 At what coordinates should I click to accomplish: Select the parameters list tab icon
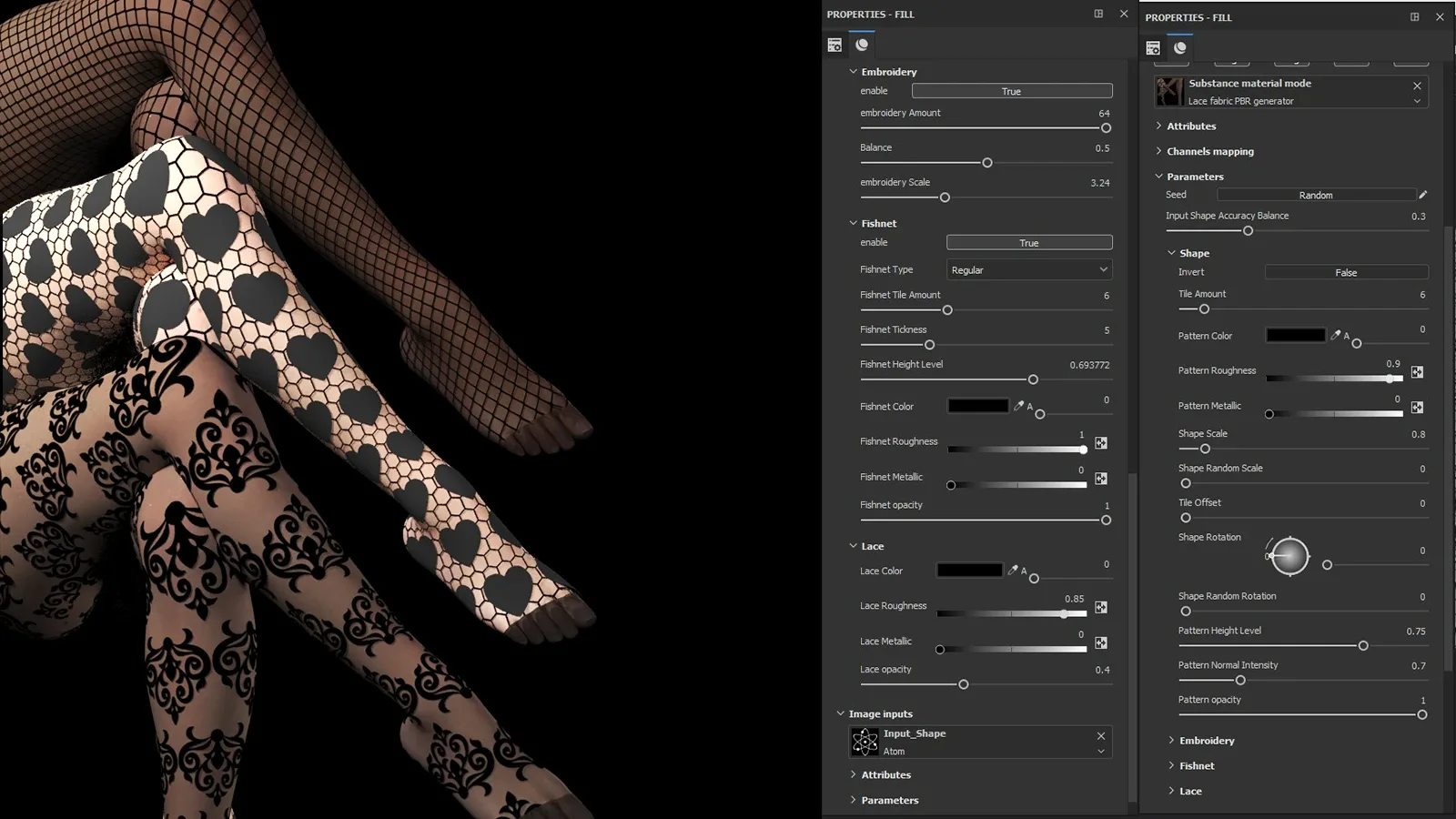pyautogui.click(x=834, y=44)
